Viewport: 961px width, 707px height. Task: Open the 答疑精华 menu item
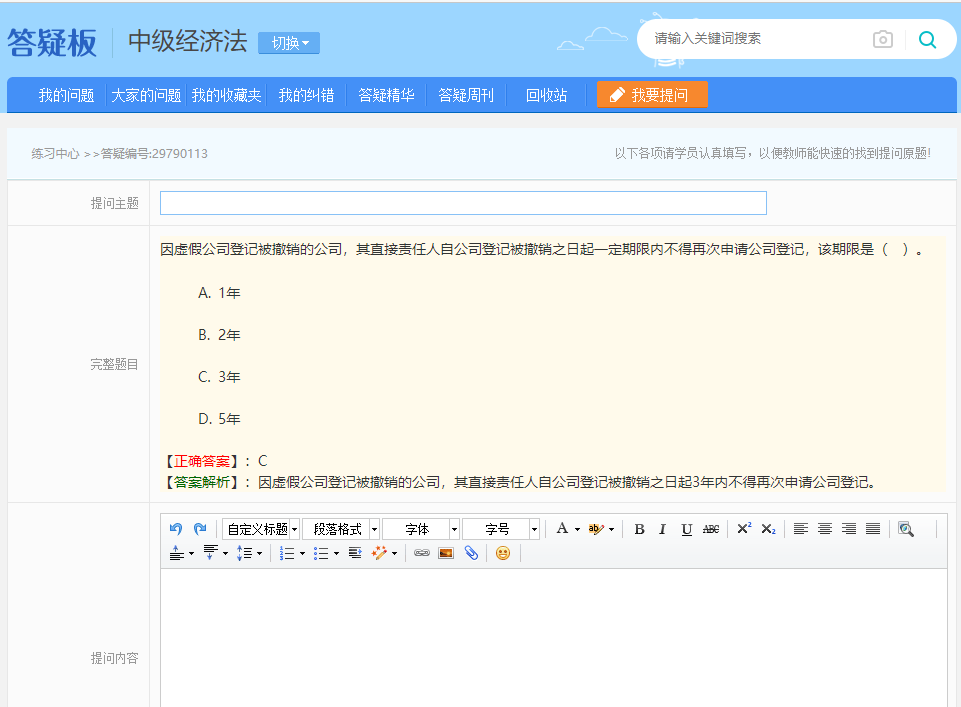coord(385,96)
